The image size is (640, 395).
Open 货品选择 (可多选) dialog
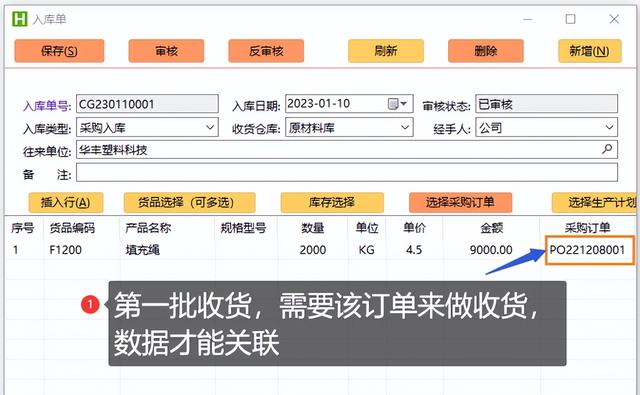tap(190, 202)
